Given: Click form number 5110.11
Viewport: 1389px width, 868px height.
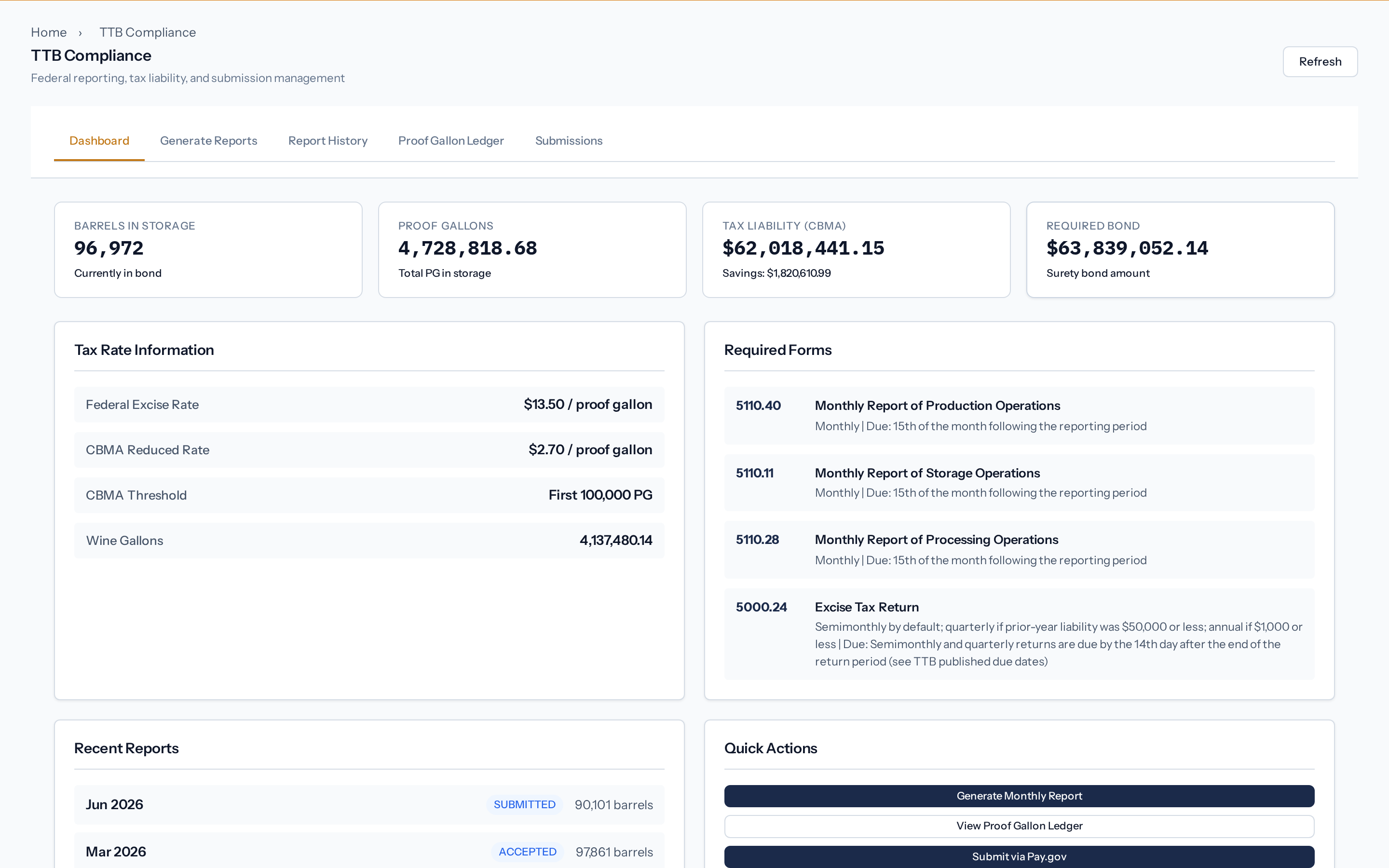Looking at the screenshot, I should coord(755,473).
